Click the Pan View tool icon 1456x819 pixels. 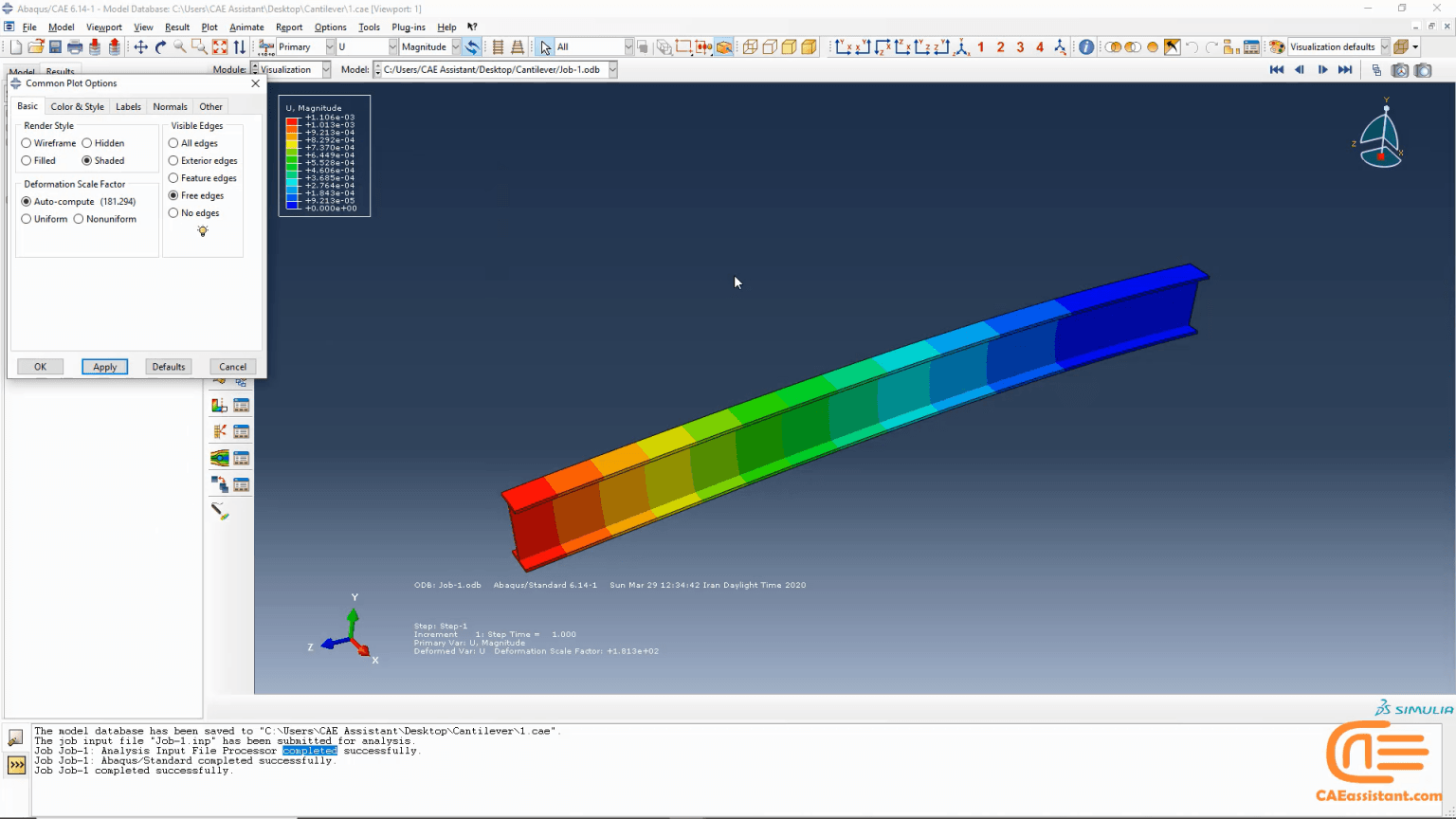coord(140,47)
